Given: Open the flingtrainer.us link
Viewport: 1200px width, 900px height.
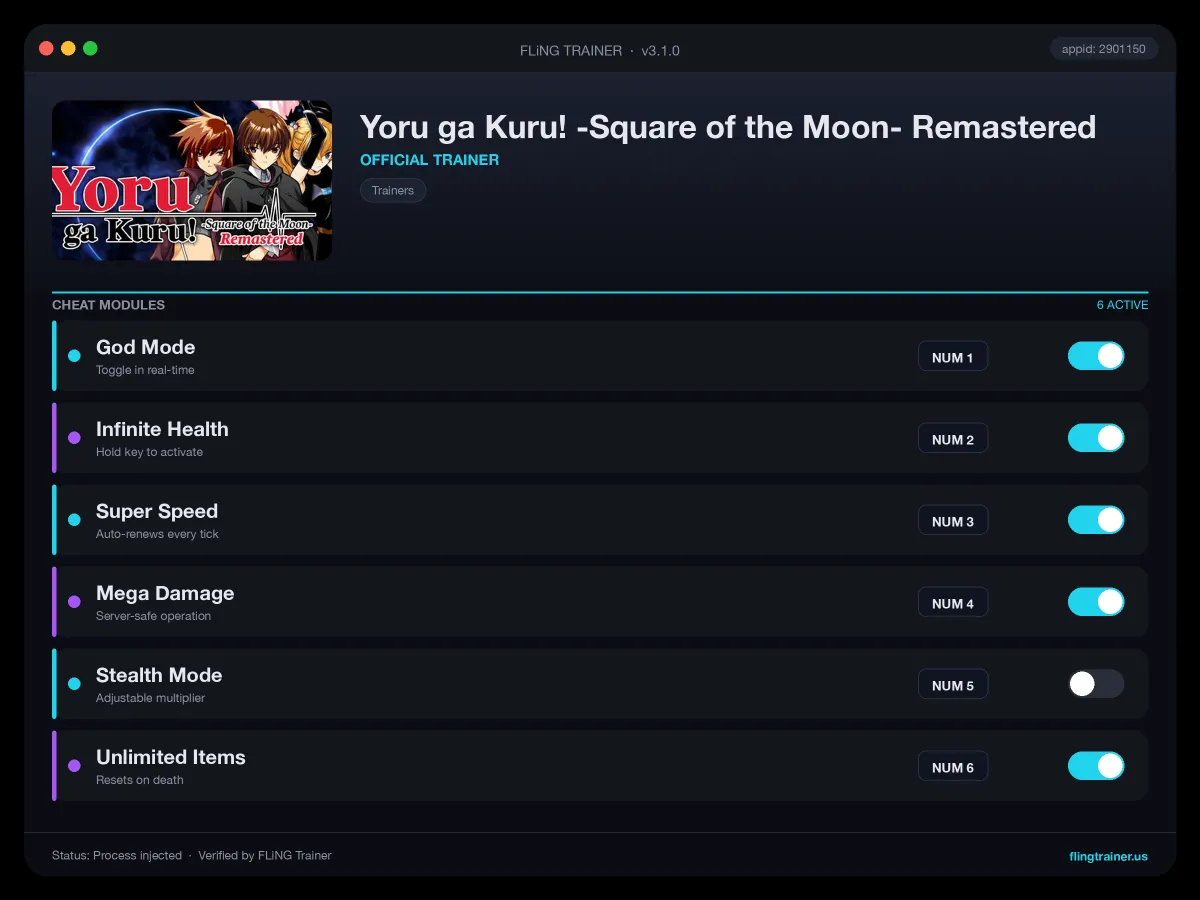Looking at the screenshot, I should point(1108,856).
